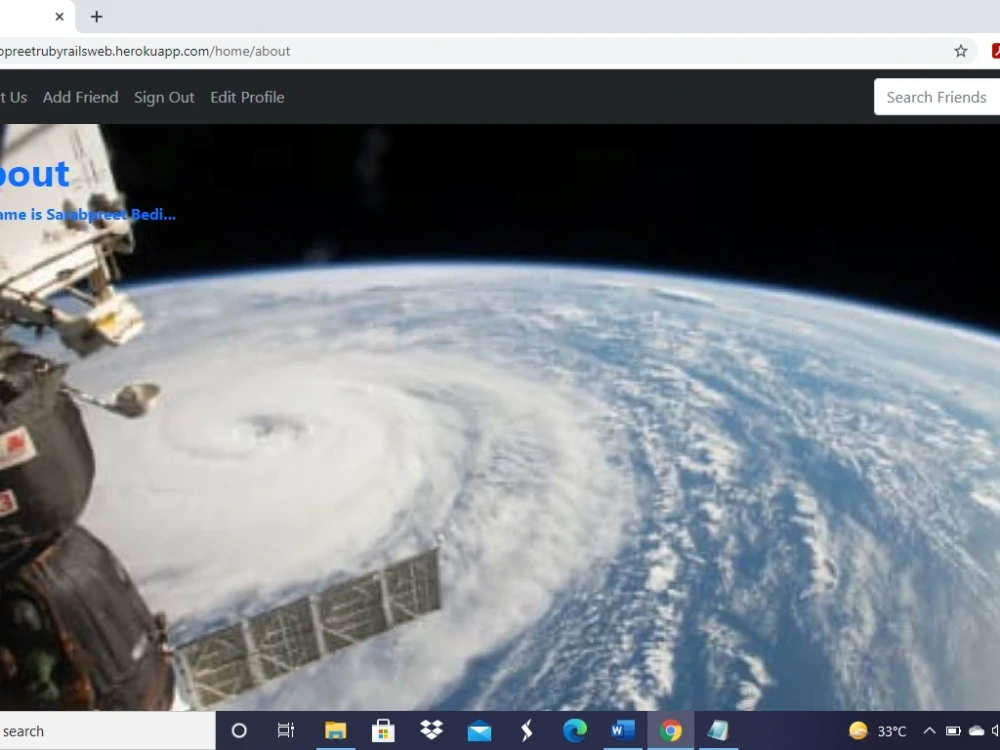
Task: Open the Edit Profile page
Action: click(247, 98)
